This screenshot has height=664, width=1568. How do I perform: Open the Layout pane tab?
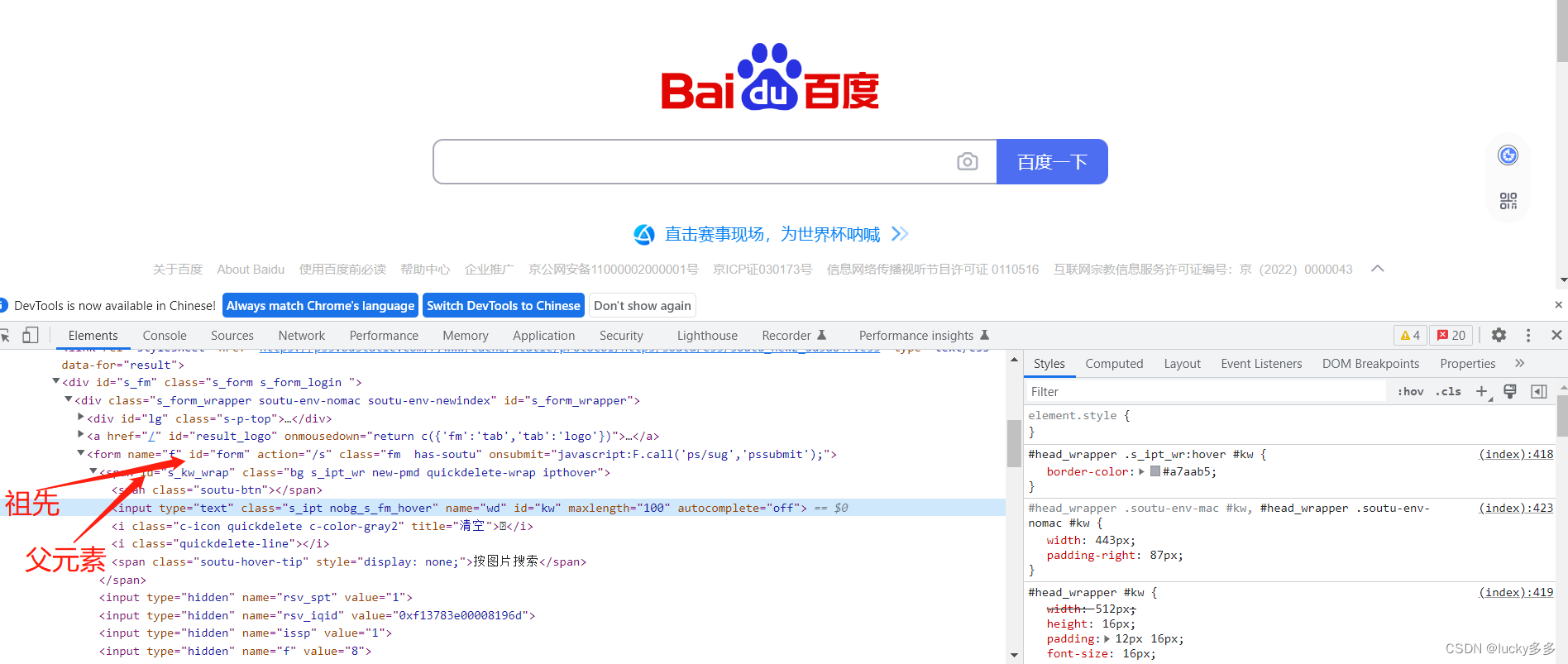pos(1182,363)
